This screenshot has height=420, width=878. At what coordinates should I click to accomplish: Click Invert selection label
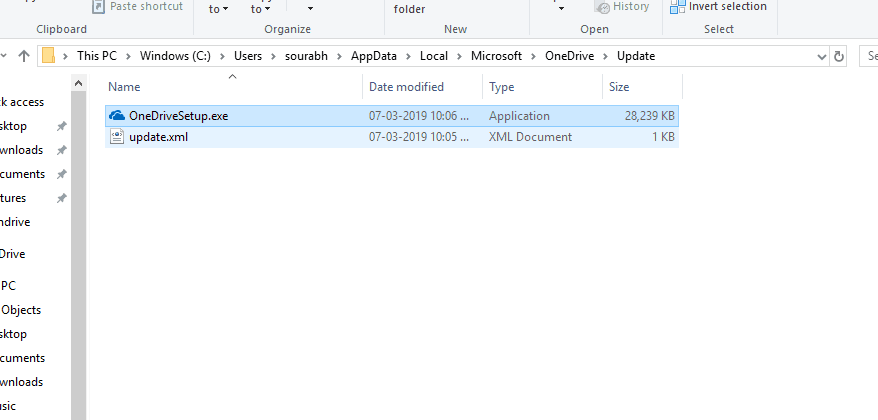coord(728,6)
